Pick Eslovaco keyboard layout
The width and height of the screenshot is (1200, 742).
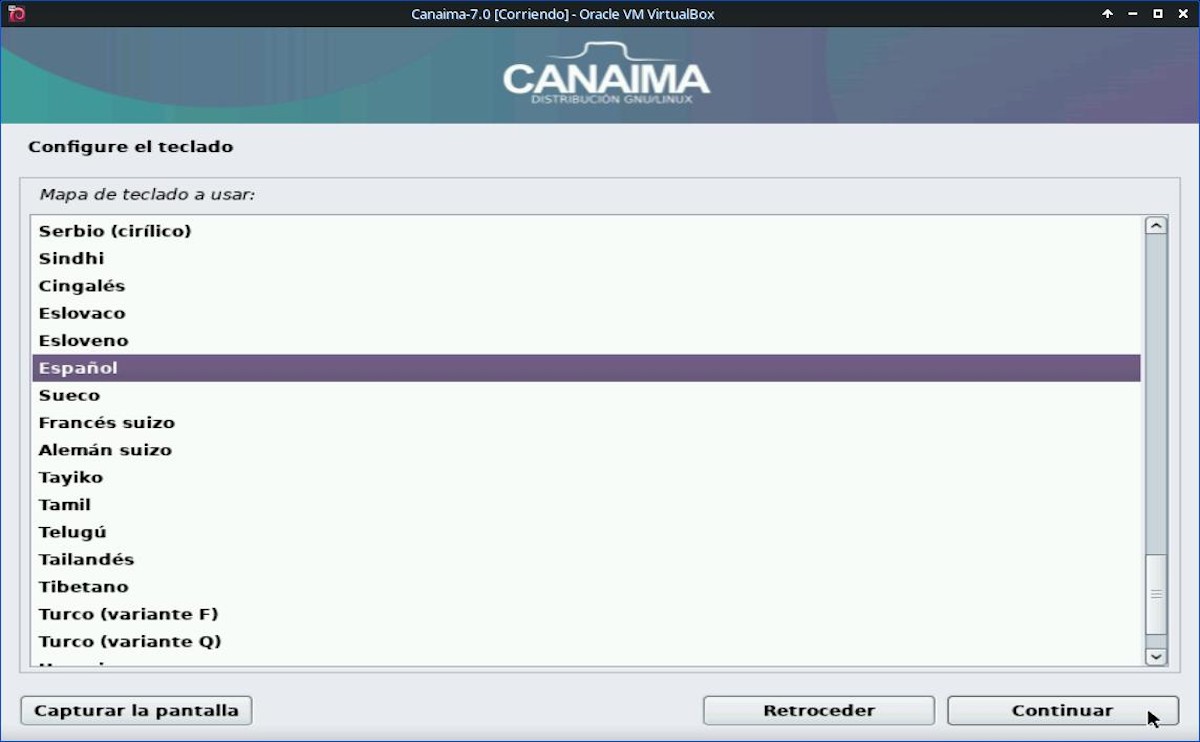click(82, 313)
